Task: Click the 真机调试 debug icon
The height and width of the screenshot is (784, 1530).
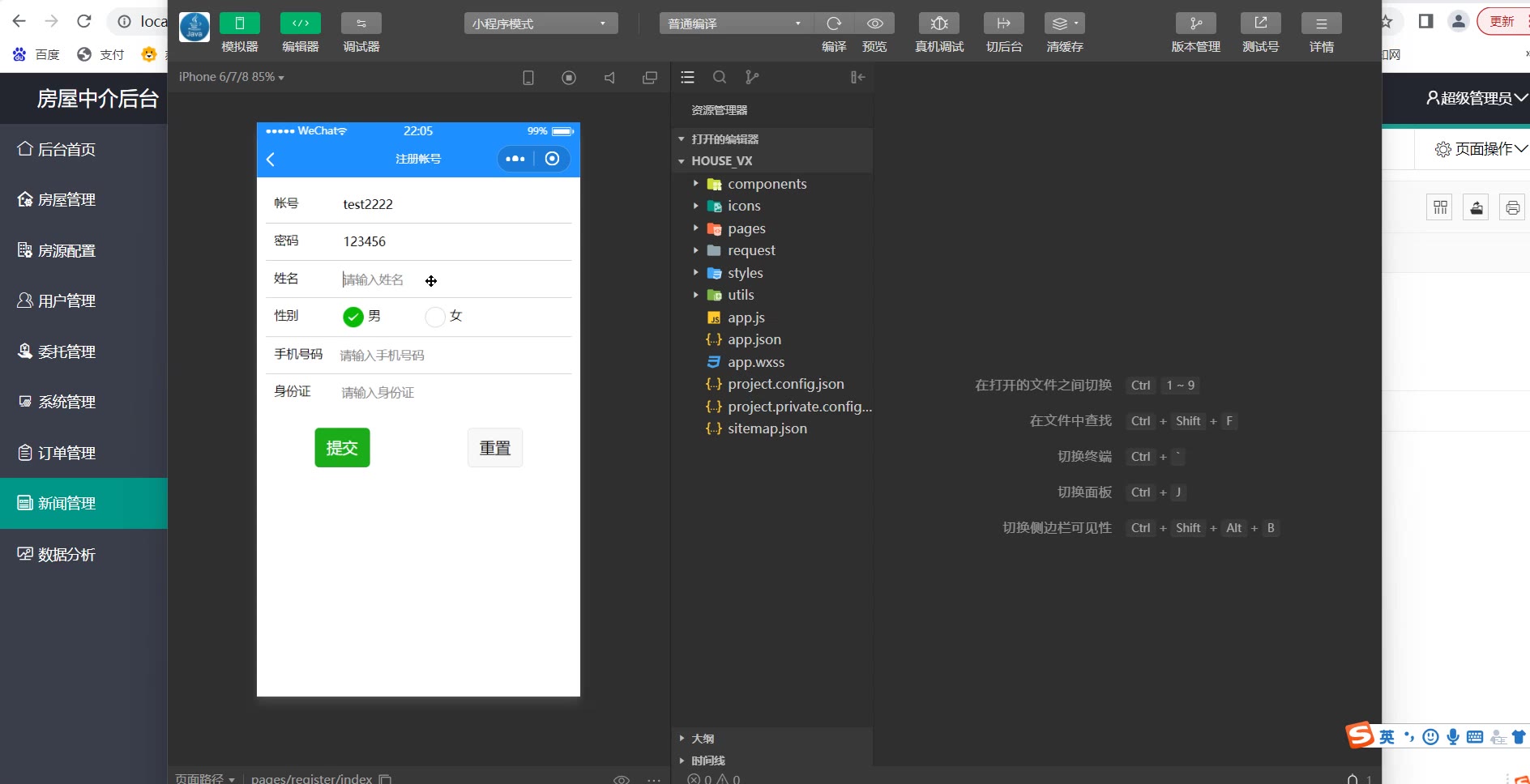Action: [938, 23]
